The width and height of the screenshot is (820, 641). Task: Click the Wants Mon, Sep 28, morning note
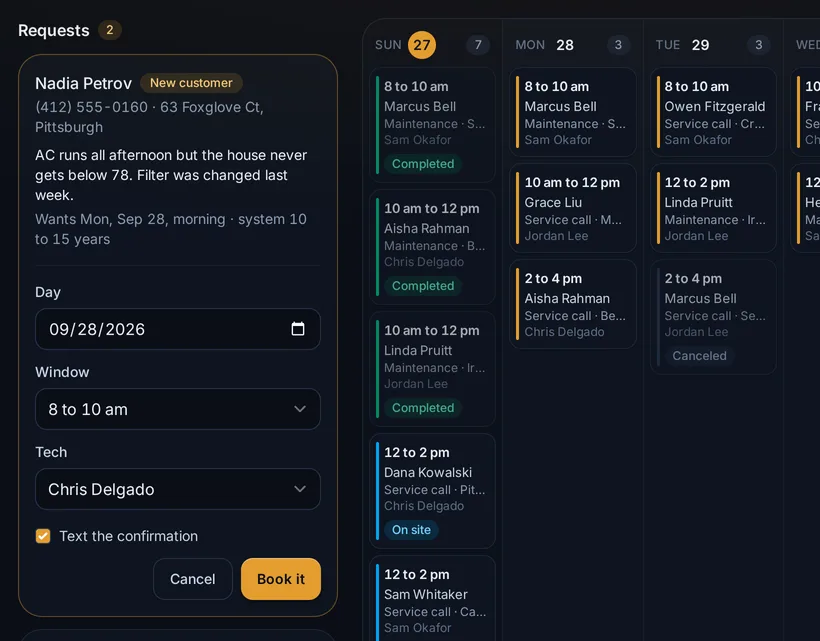click(x=171, y=229)
